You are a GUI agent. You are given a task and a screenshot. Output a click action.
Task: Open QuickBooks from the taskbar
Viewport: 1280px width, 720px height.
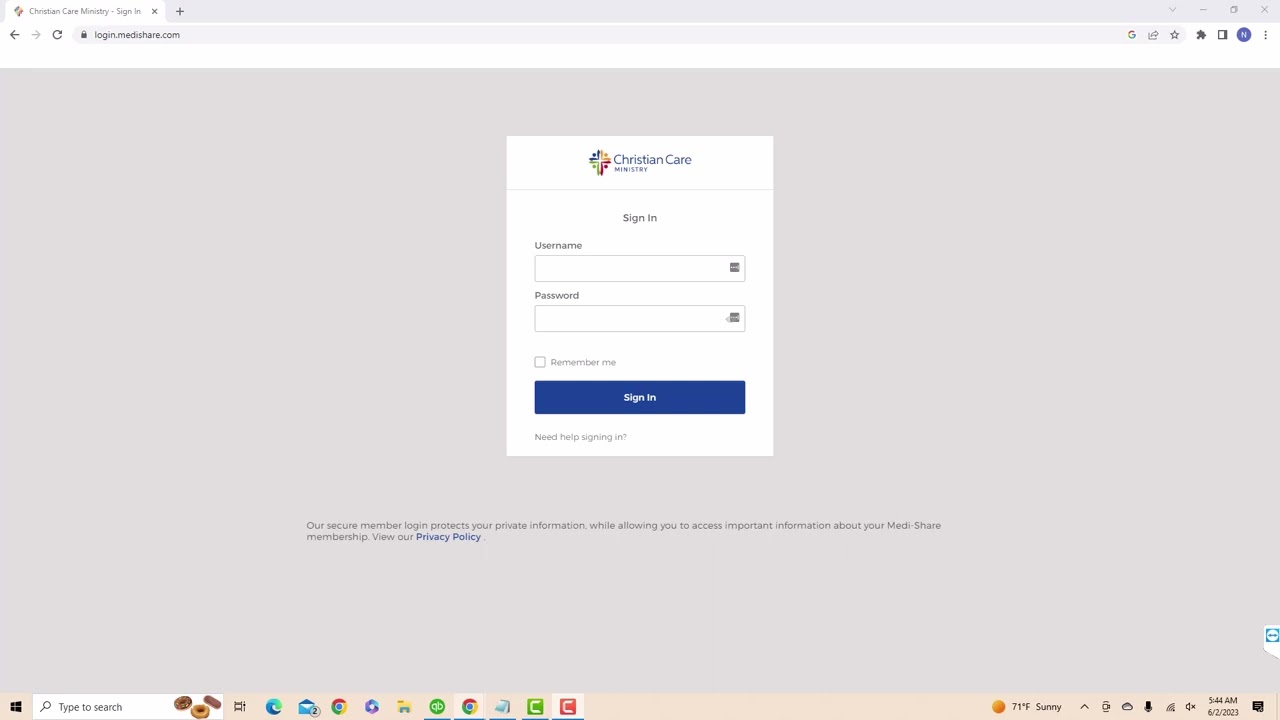(437, 707)
